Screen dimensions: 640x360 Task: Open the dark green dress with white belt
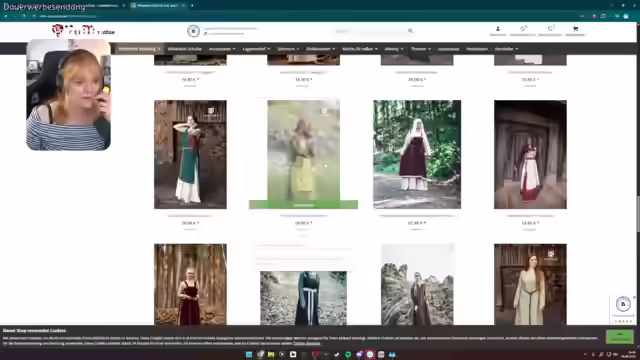click(303, 298)
